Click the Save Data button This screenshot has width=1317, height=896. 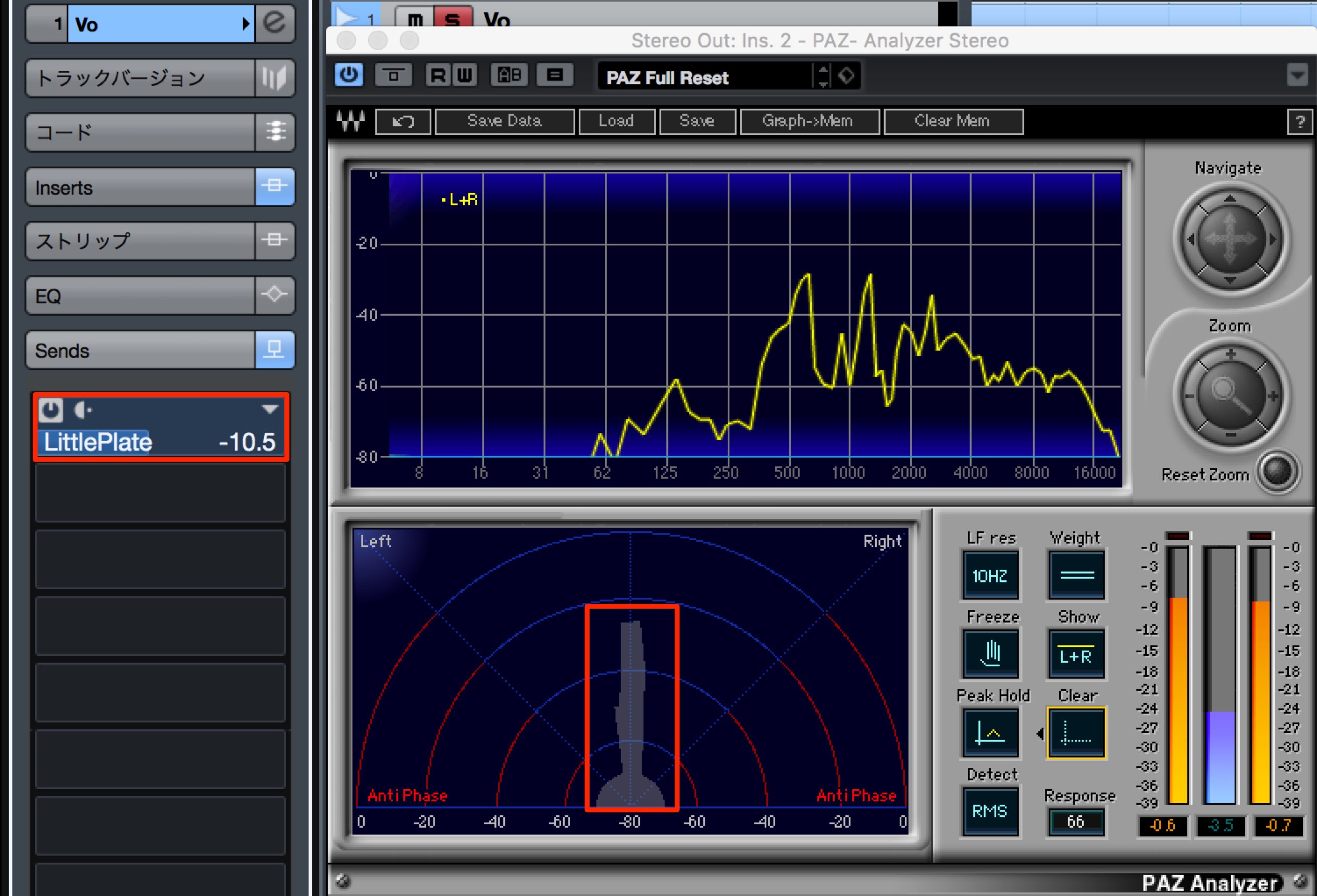[x=504, y=121]
